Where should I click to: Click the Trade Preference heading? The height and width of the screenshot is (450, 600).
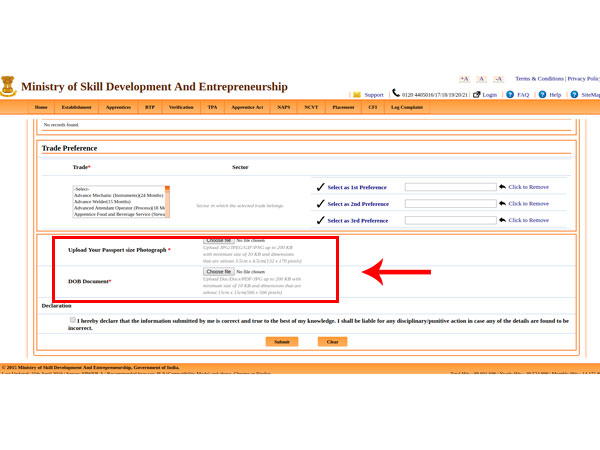69,148
